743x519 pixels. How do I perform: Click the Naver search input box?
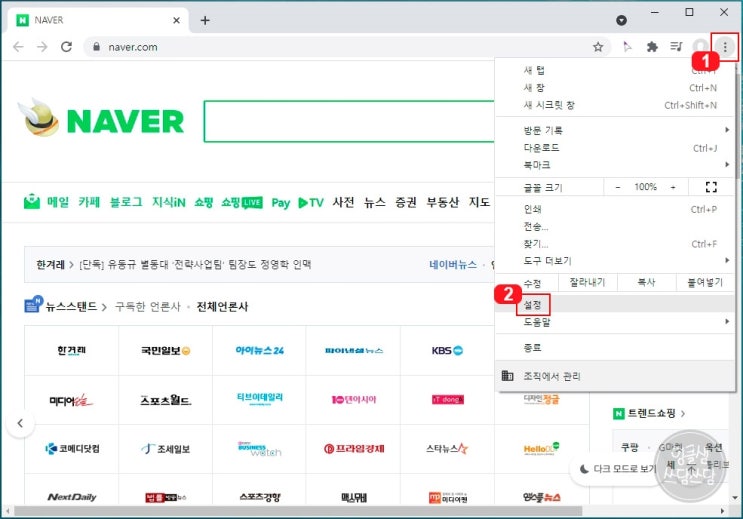coord(349,121)
